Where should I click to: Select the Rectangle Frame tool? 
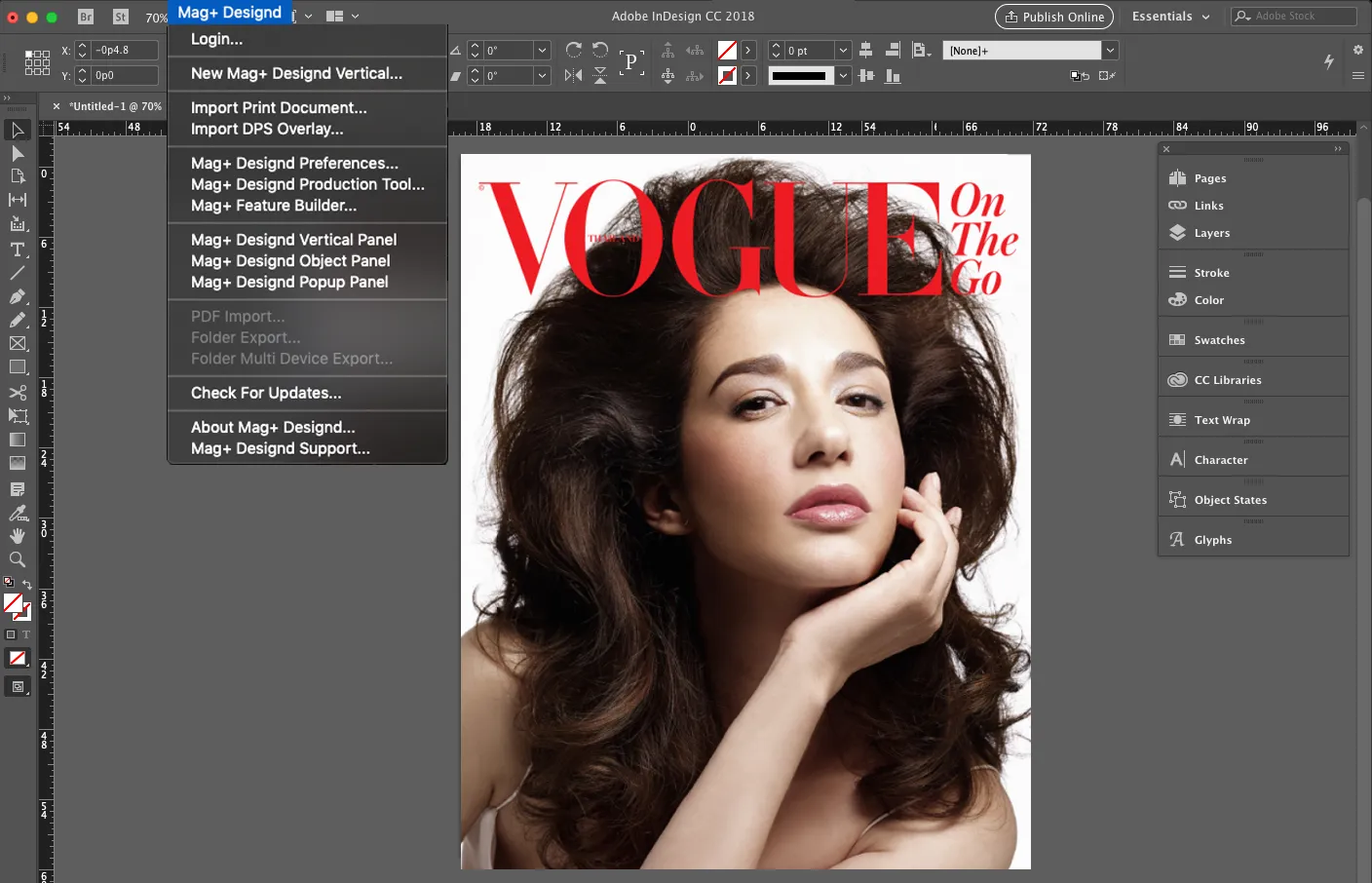(18, 344)
